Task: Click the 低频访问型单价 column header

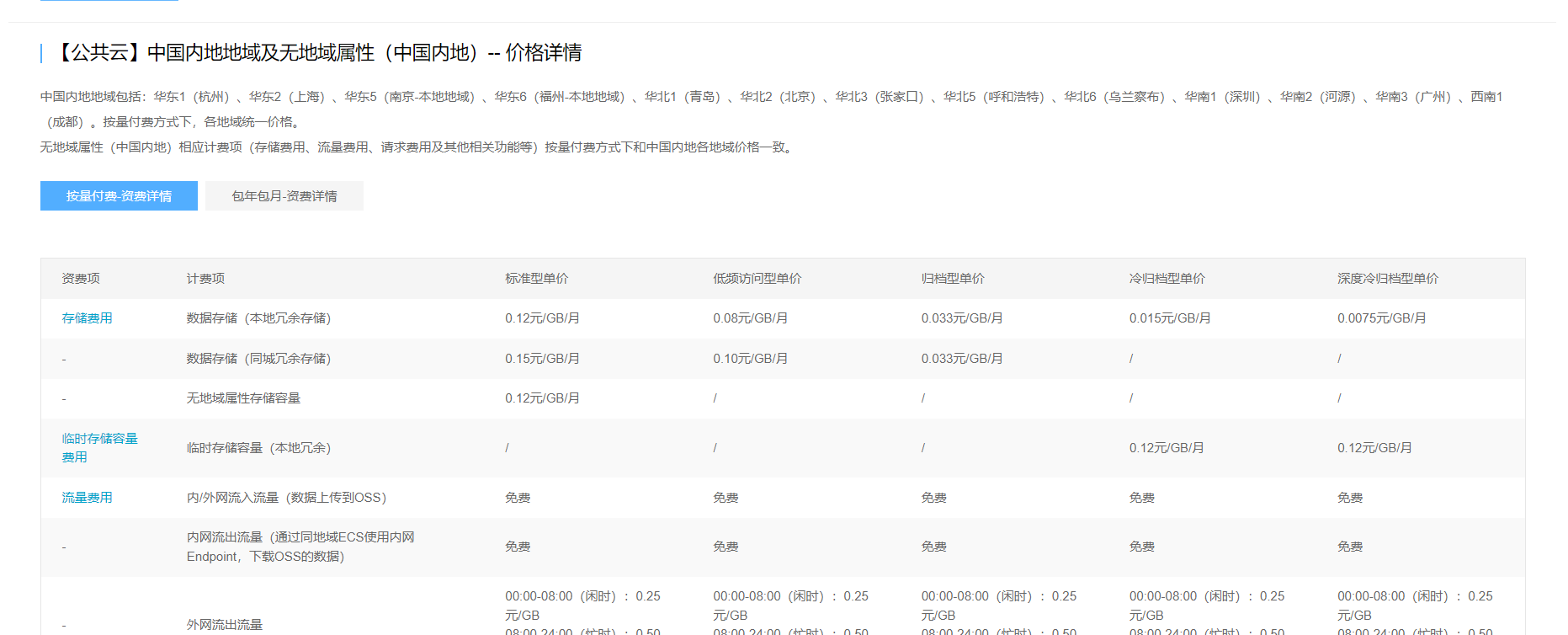Action: (x=757, y=279)
